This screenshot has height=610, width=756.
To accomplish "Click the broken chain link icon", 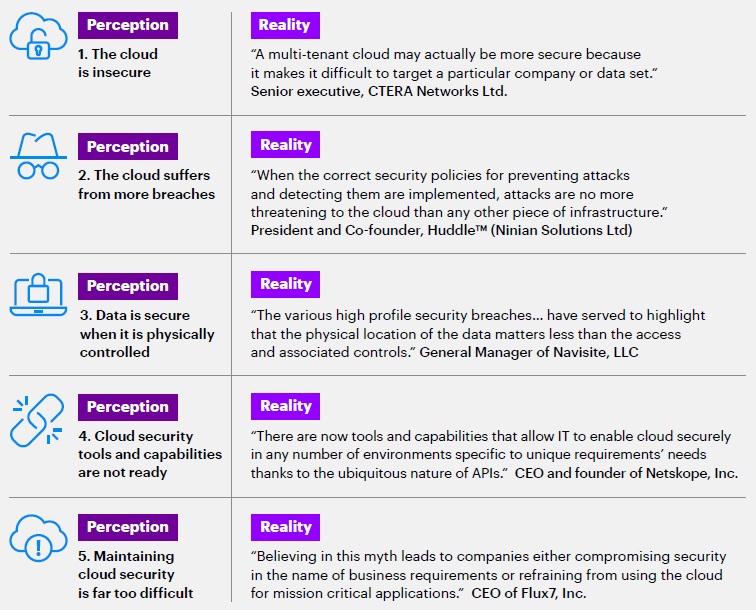I will click(37, 420).
